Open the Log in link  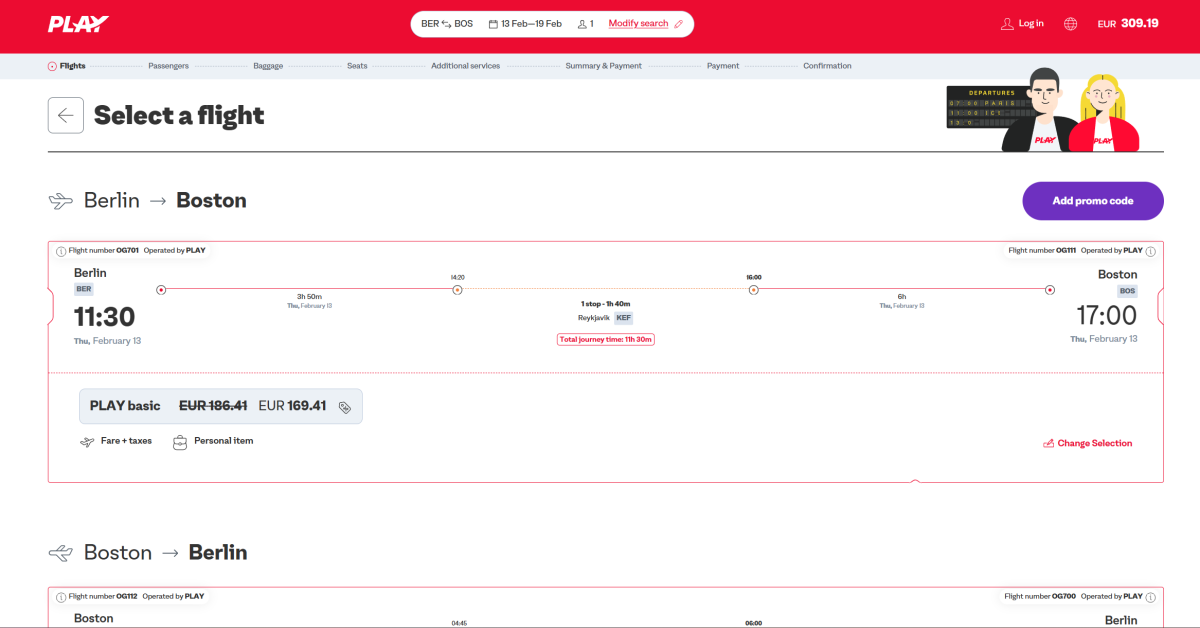1022,24
